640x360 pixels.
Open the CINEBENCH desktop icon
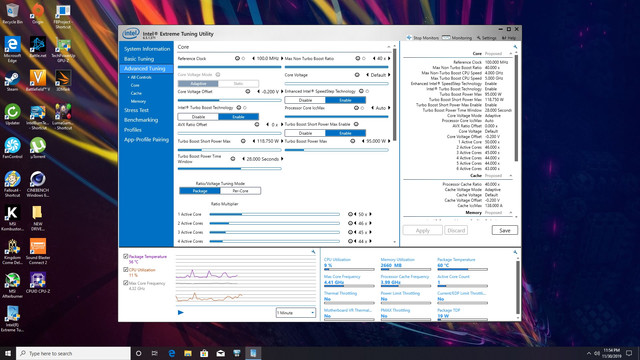[x=38, y=184]
